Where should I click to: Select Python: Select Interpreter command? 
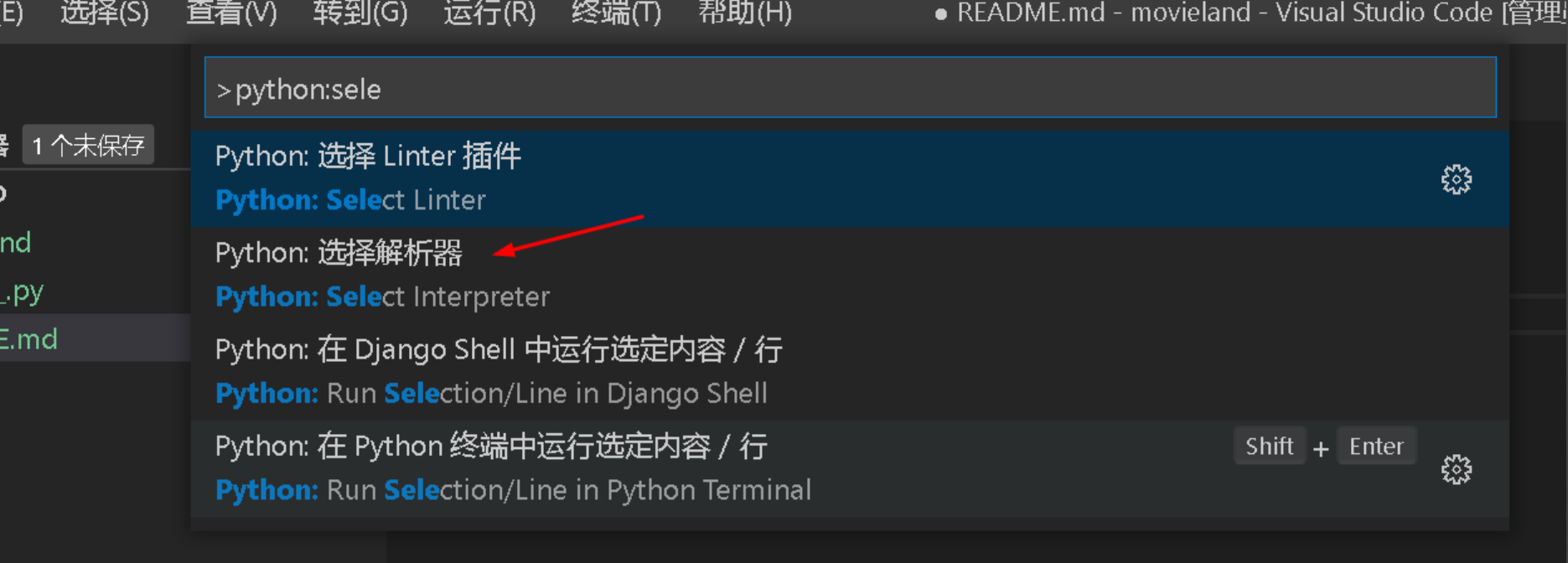tap(850, 276)
